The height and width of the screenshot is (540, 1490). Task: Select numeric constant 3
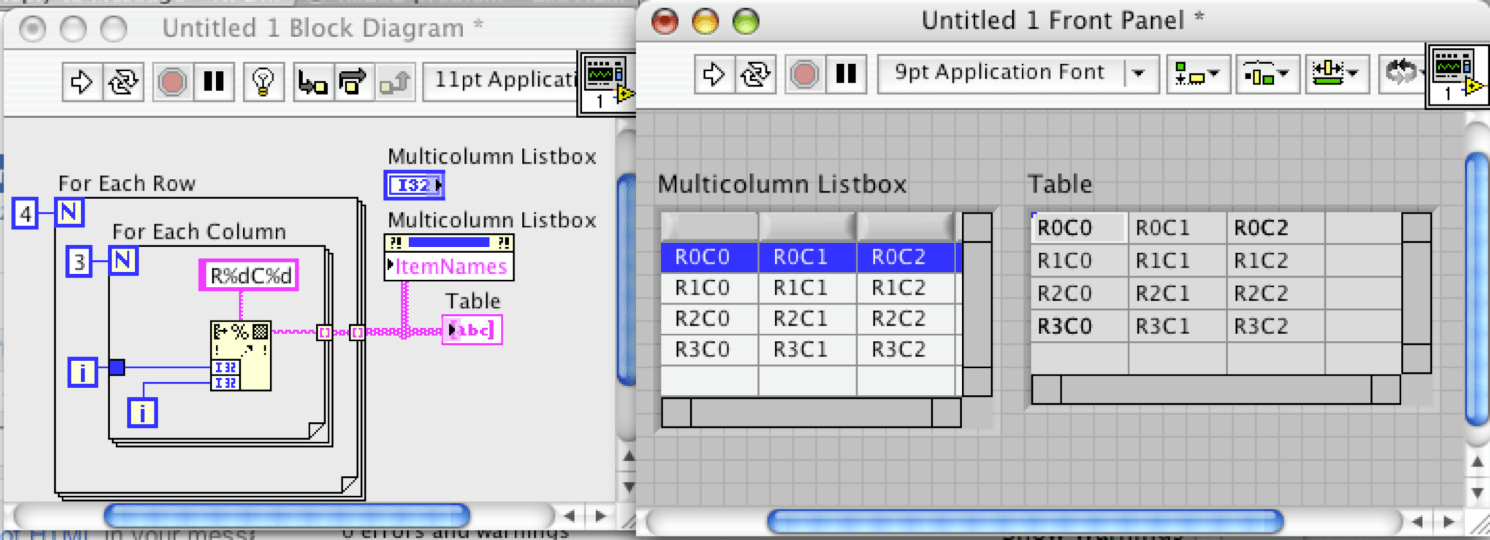[79, 261]
